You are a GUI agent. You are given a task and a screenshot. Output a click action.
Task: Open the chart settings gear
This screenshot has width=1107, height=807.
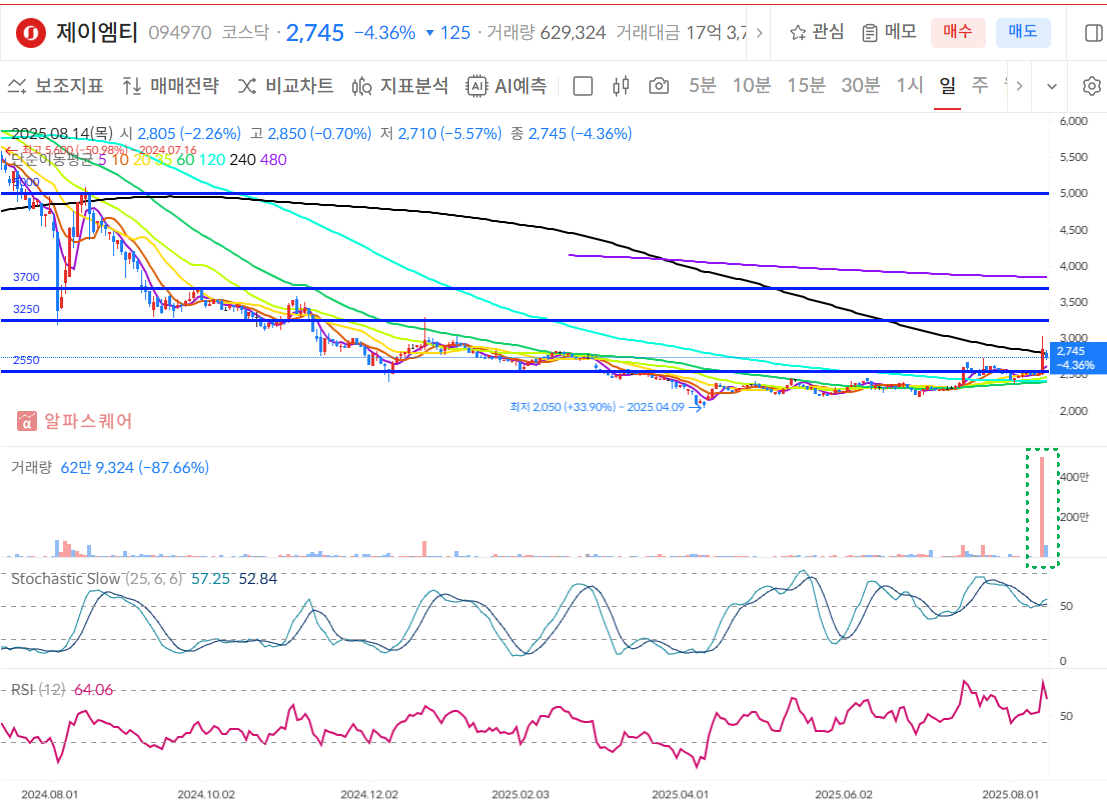1090,86
